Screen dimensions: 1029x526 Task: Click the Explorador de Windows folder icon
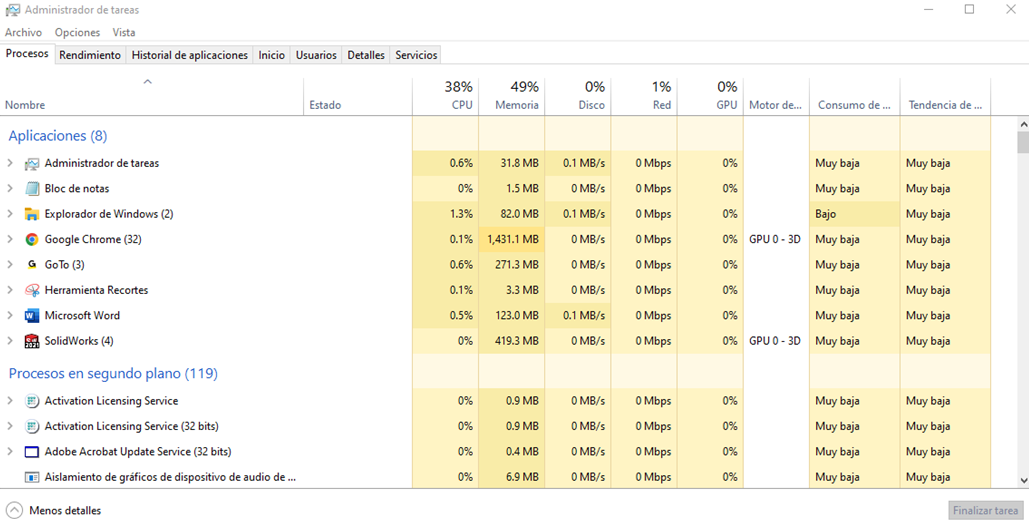pos(32,214)
